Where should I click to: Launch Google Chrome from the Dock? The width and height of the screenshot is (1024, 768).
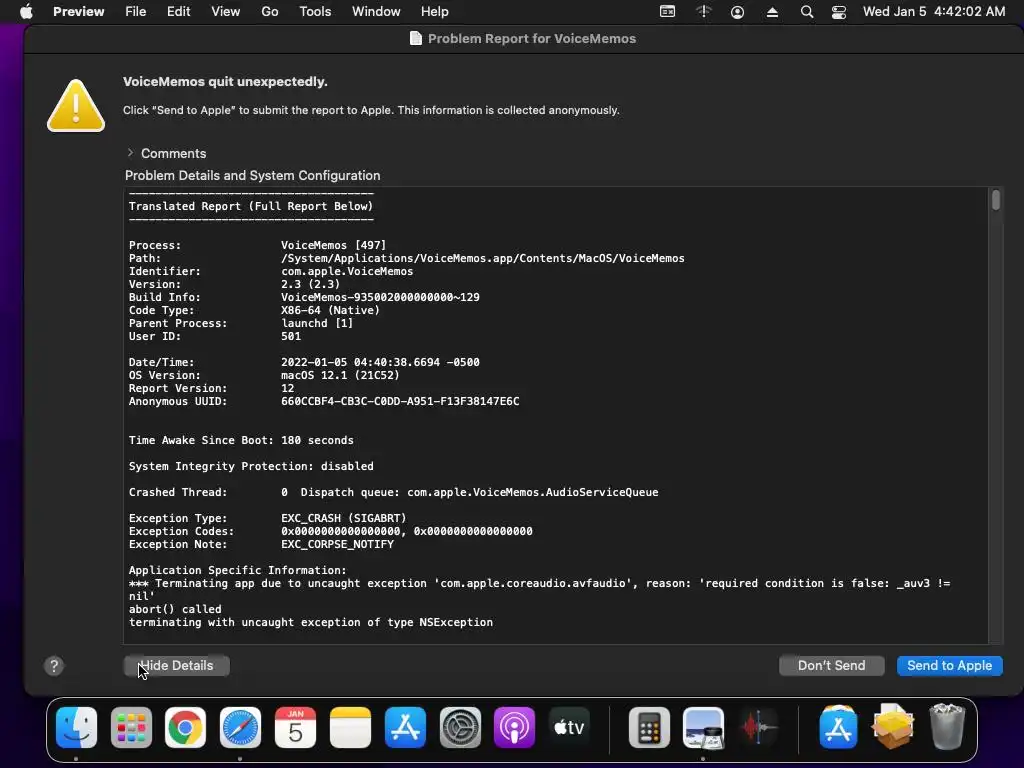pos(185,727)
